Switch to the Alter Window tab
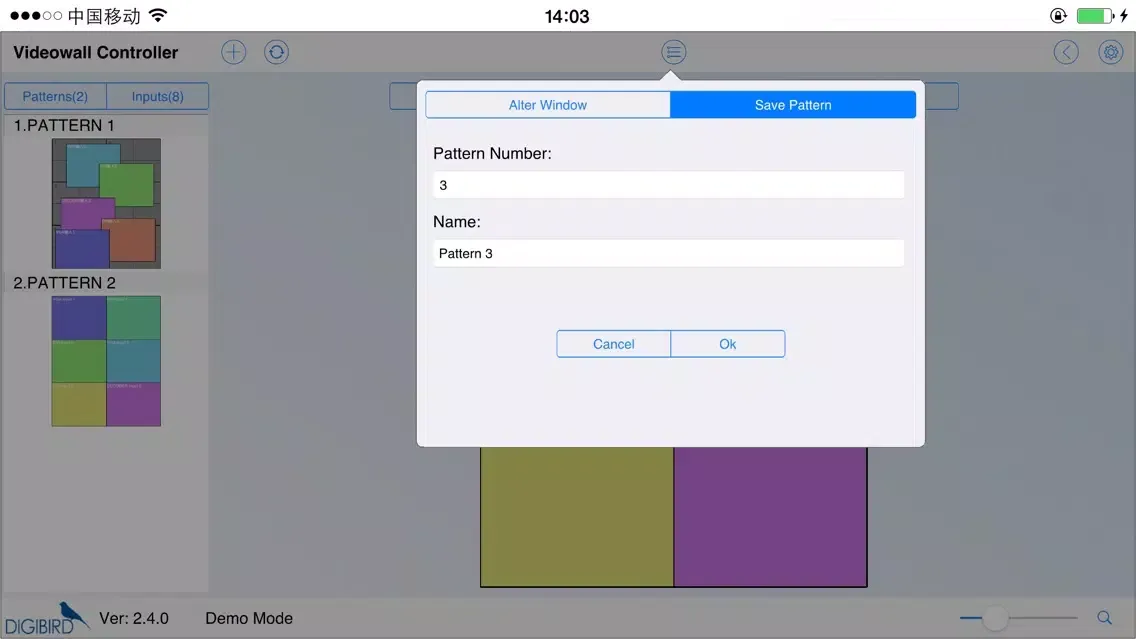Image resolution: width=1136 pixels, height=639 pixels. (548, 104)
